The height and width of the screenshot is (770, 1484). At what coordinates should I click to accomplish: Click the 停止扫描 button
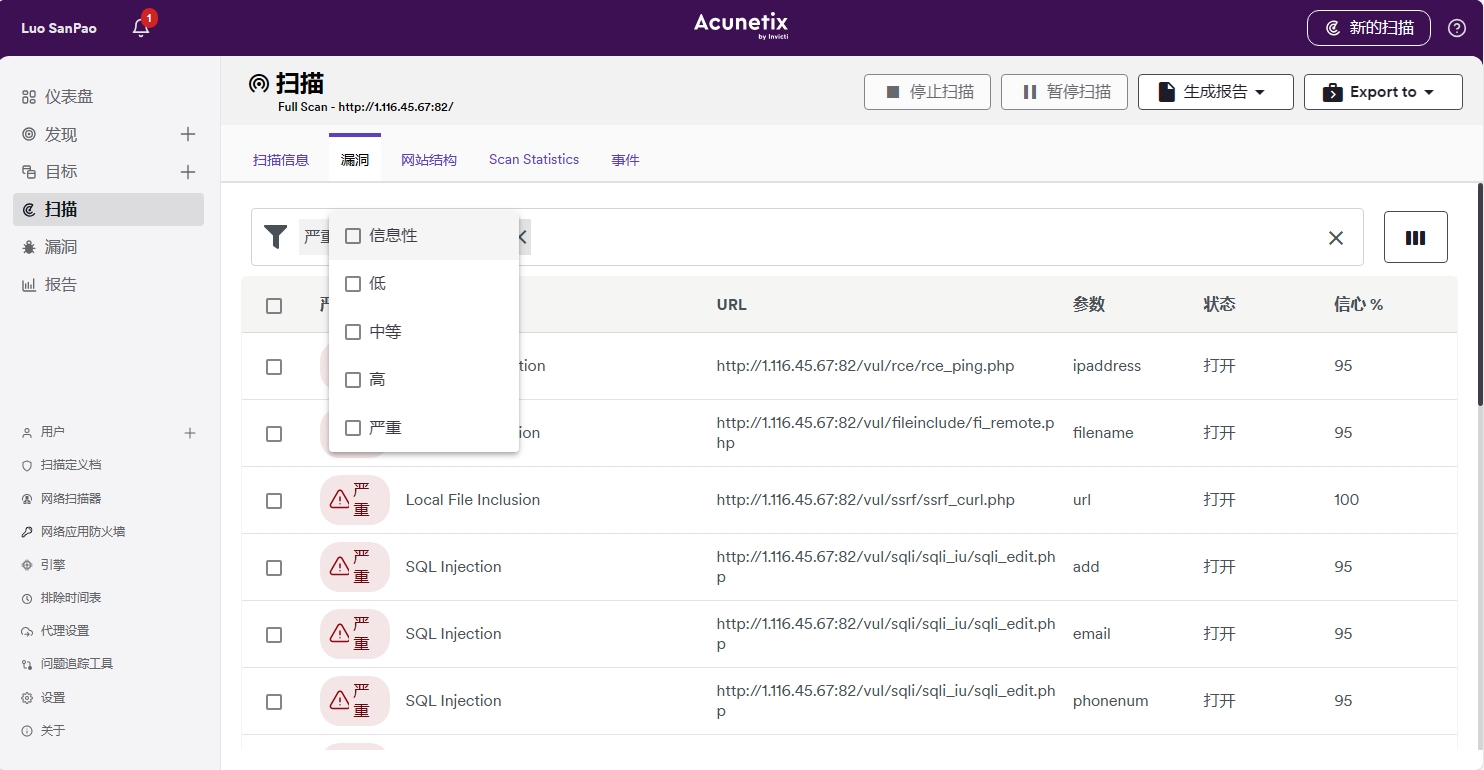coord(928,92)
